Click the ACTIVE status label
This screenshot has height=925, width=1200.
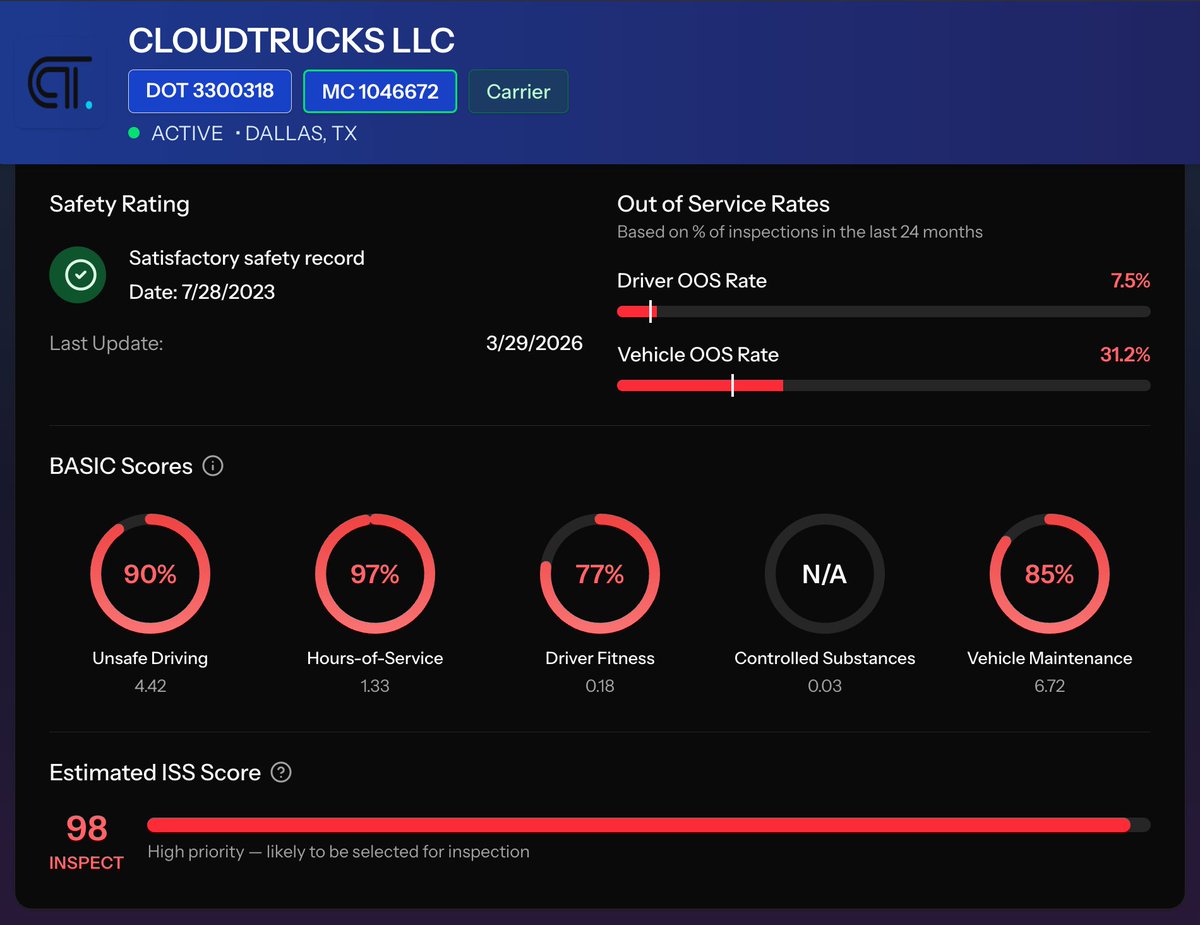tap(187, 133)
